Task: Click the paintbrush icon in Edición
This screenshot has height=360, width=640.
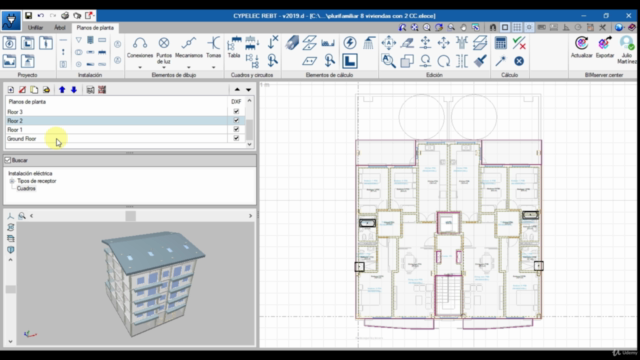Action: click(480, 61)
